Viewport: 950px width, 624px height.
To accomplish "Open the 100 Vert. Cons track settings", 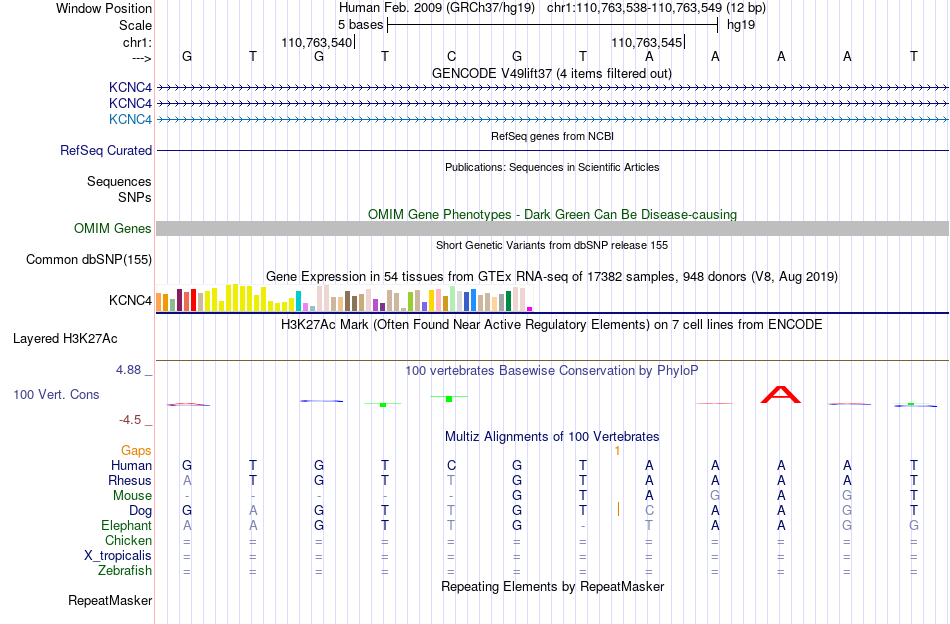I will 56,394.
